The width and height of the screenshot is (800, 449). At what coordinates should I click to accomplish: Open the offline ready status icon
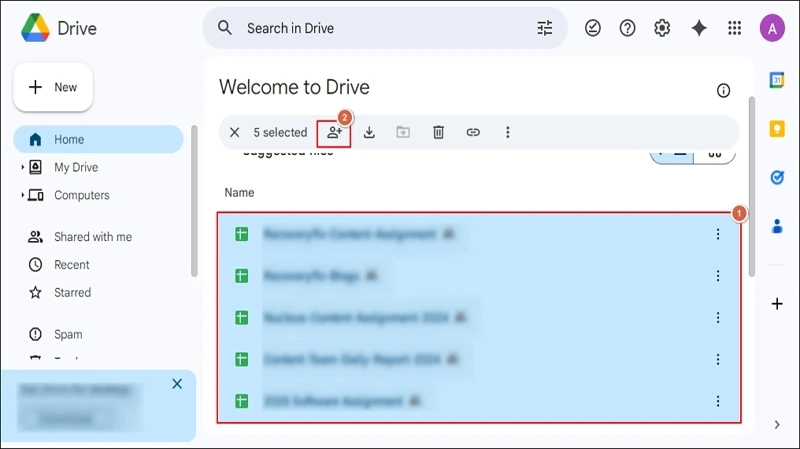pyautogui.click(x=593, y=28)
